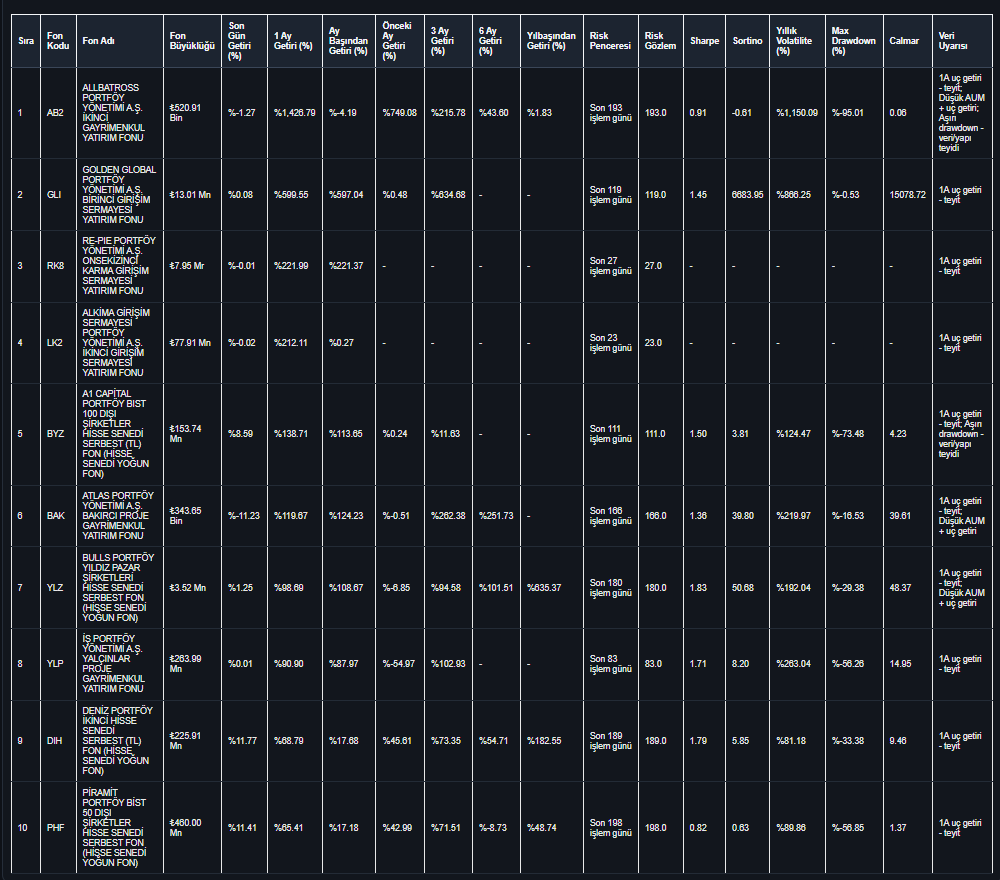Click fund code LK2
Screen dimensions: 1000x880
click(55, 343)
